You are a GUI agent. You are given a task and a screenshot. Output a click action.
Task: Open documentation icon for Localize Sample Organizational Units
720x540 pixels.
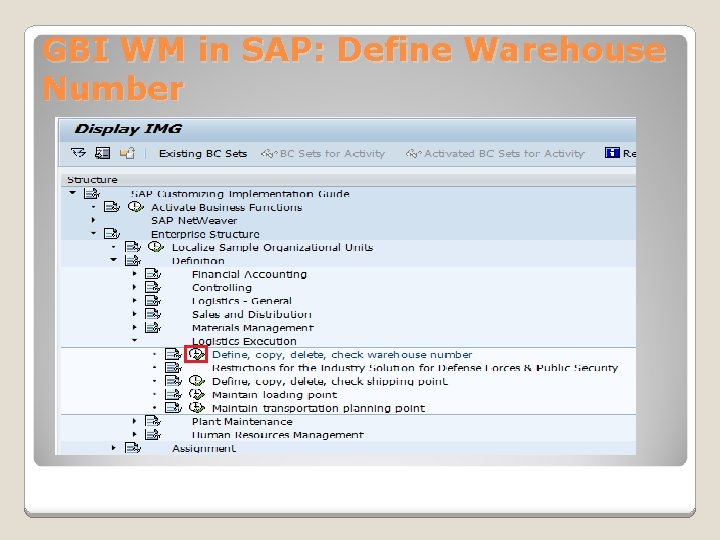point(133,247)
